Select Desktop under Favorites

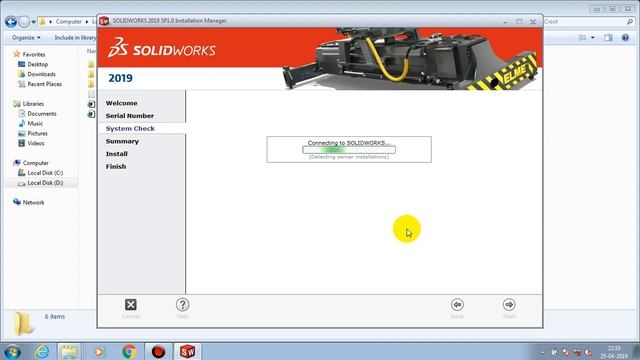point(38,64)
